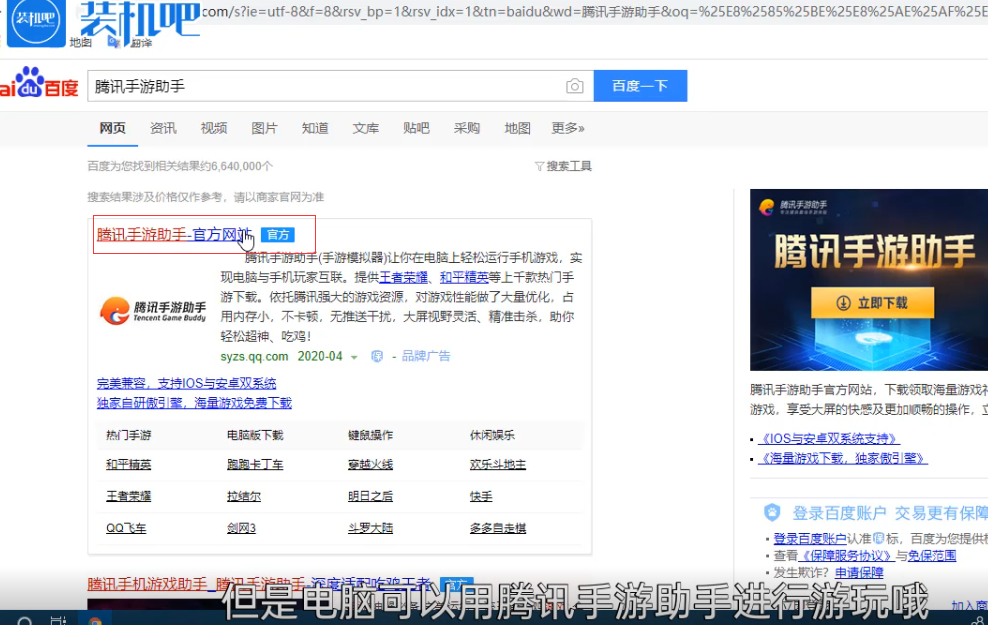Click the shield icon beside 登录百度账户
This screenshot has height=625, width=988.
tap(772, 513)
